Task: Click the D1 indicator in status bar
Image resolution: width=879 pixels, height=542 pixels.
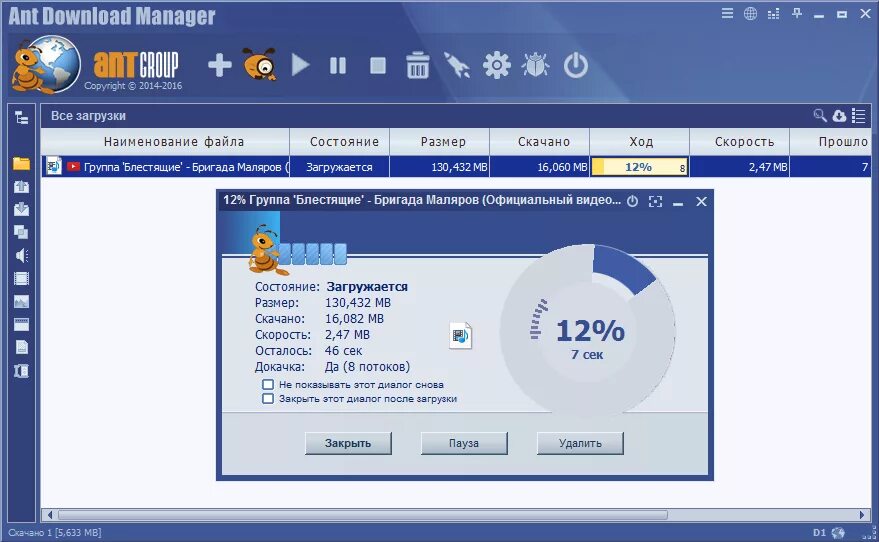Action: (819, 532)
